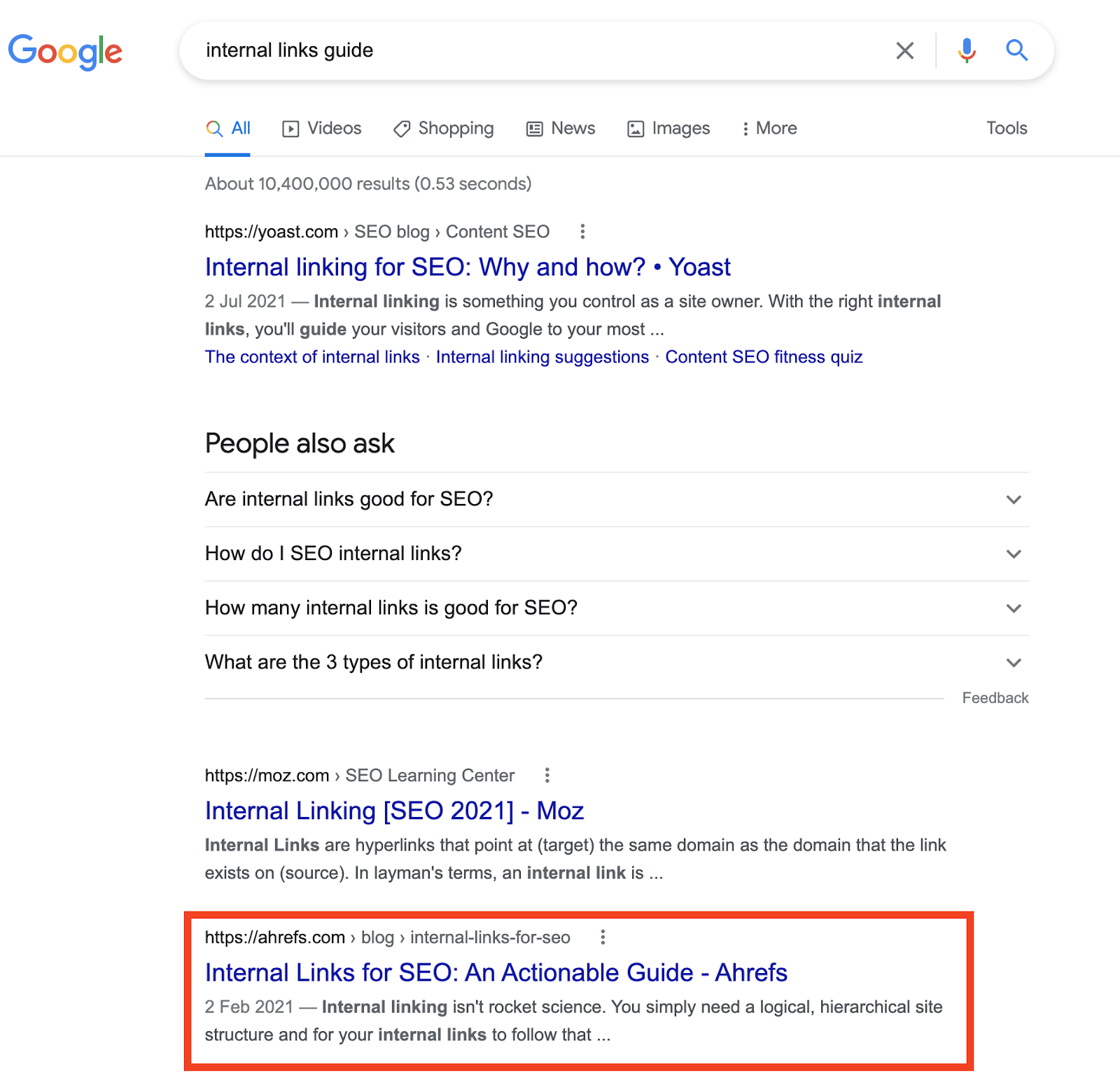Image resolution: width=1120 pixels, height=1090 pixels.
Task: Switch to the News tab
Action: point(561,128)
